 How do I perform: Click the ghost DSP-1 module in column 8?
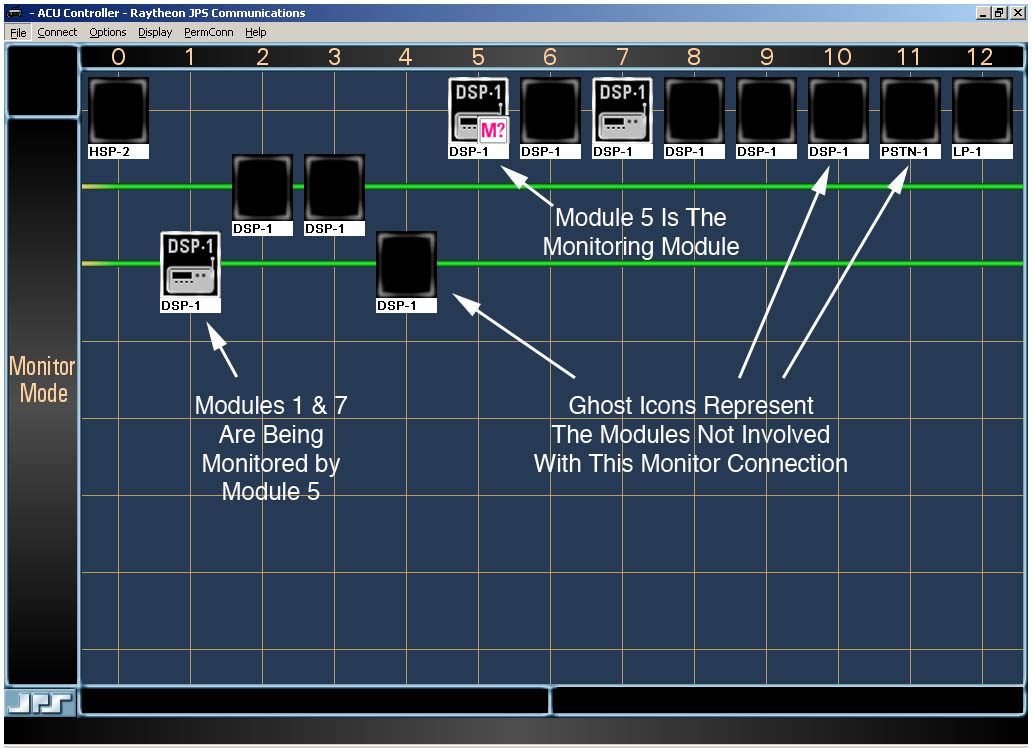[694, 111]
